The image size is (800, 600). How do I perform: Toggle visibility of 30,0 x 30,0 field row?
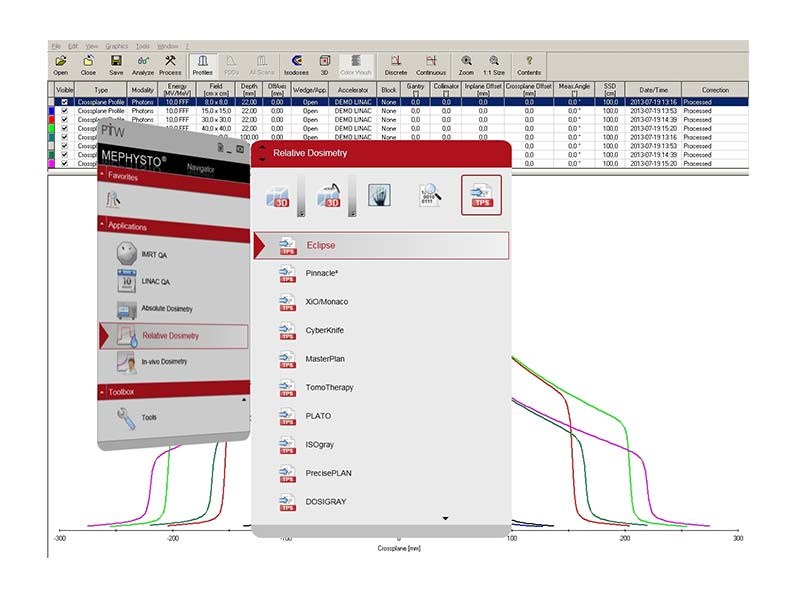tap(64, 119)
